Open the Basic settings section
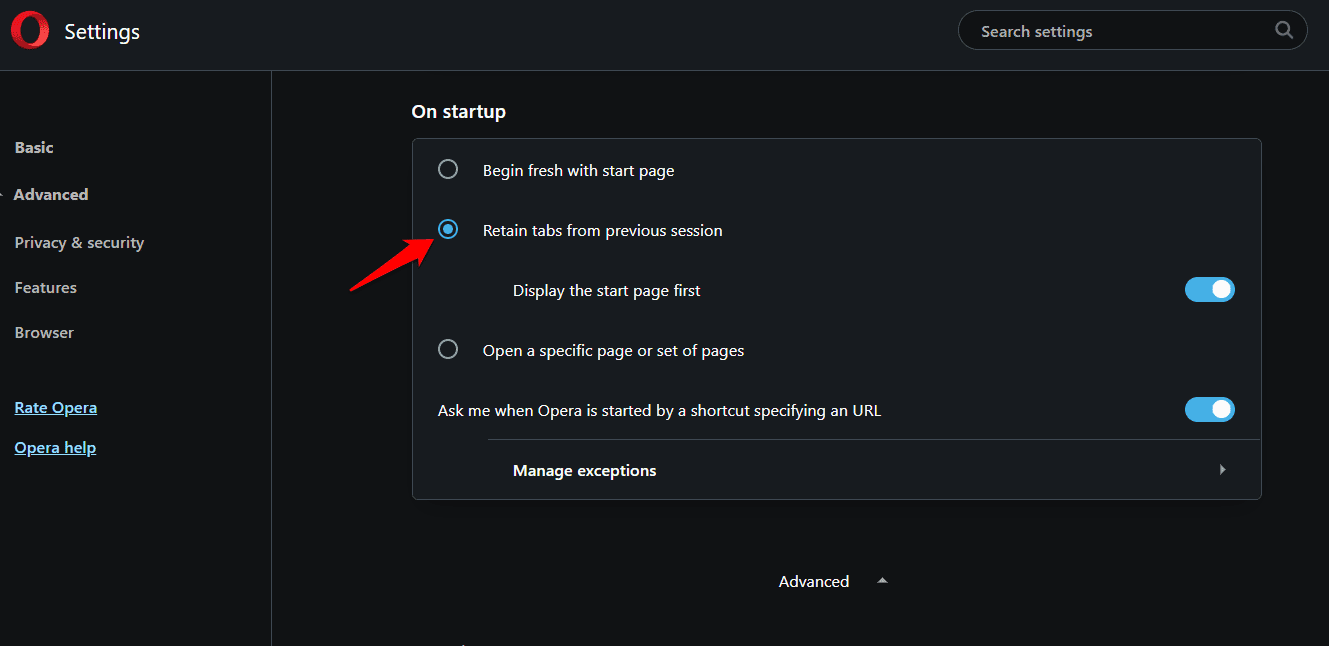Screen dimensions: 1329x646 click(x=33, y=147)
